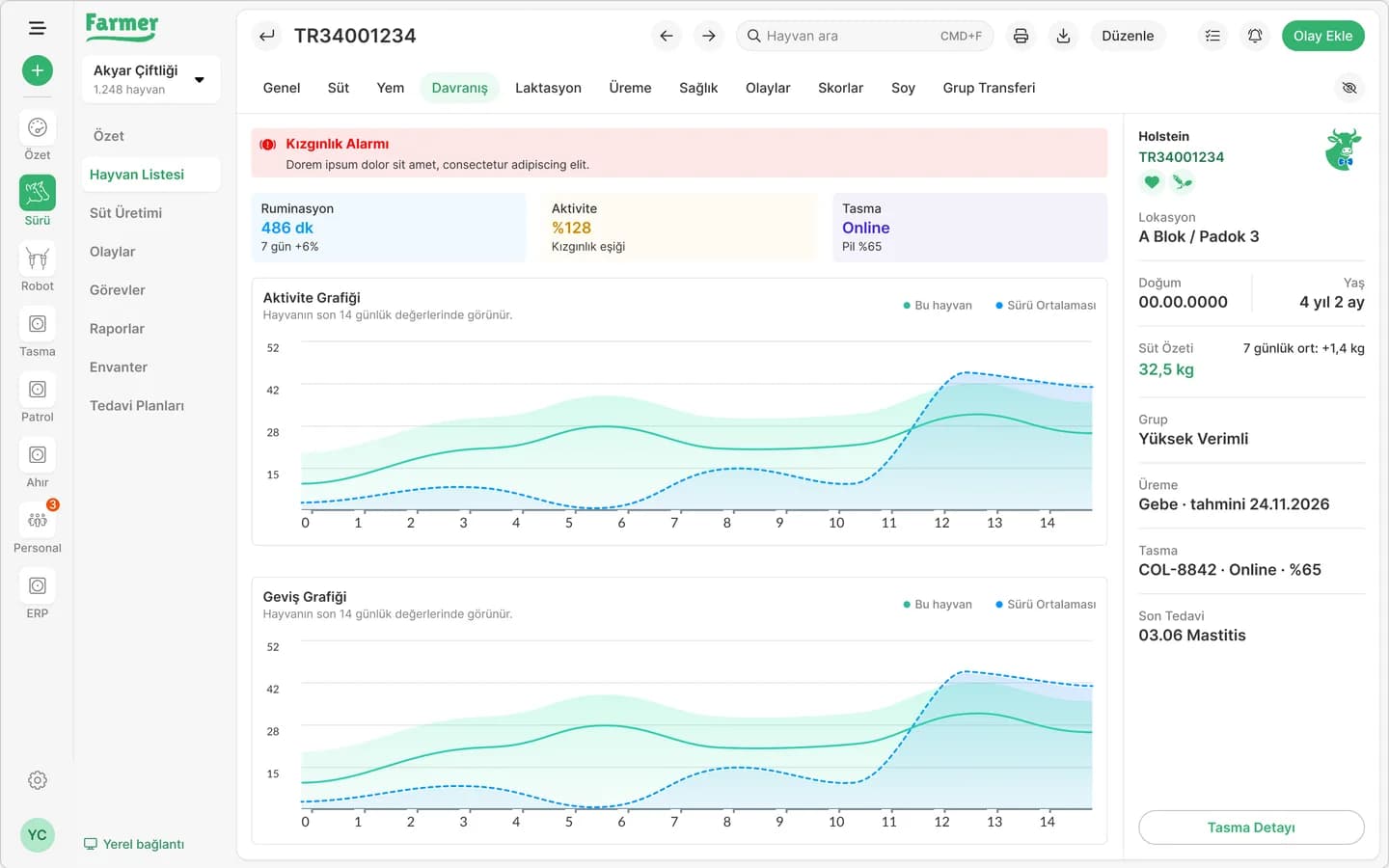Click the green heart health icon

pos(1152,181)
